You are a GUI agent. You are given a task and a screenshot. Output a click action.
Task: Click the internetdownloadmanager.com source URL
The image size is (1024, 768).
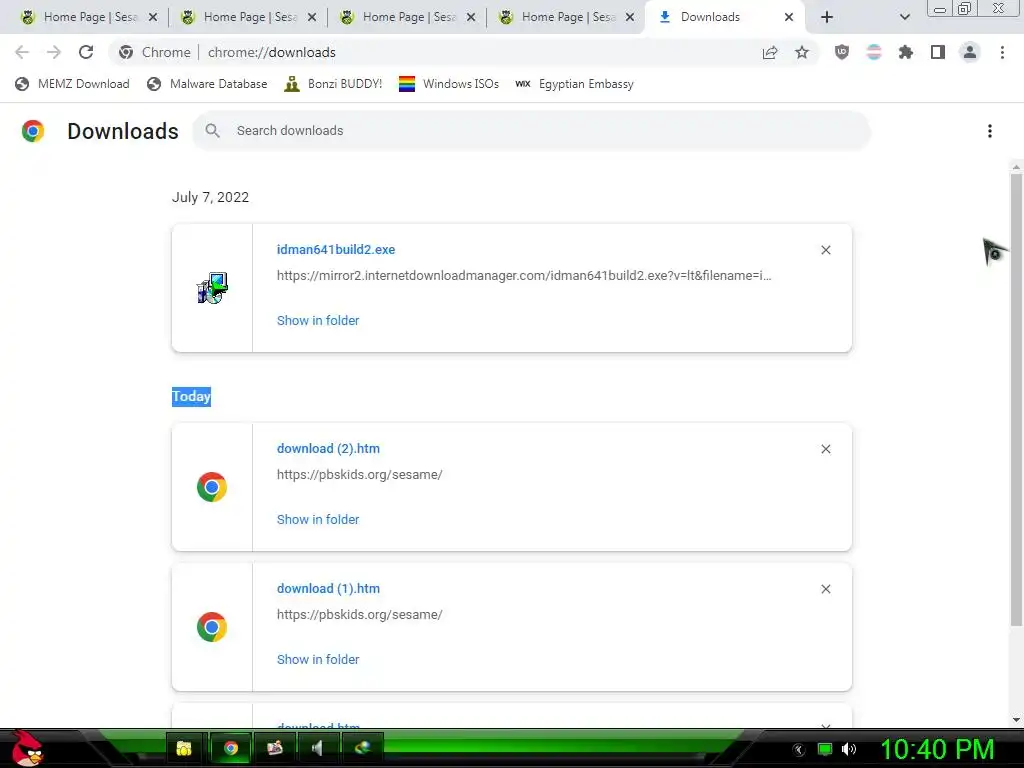(x=524, y=276)
